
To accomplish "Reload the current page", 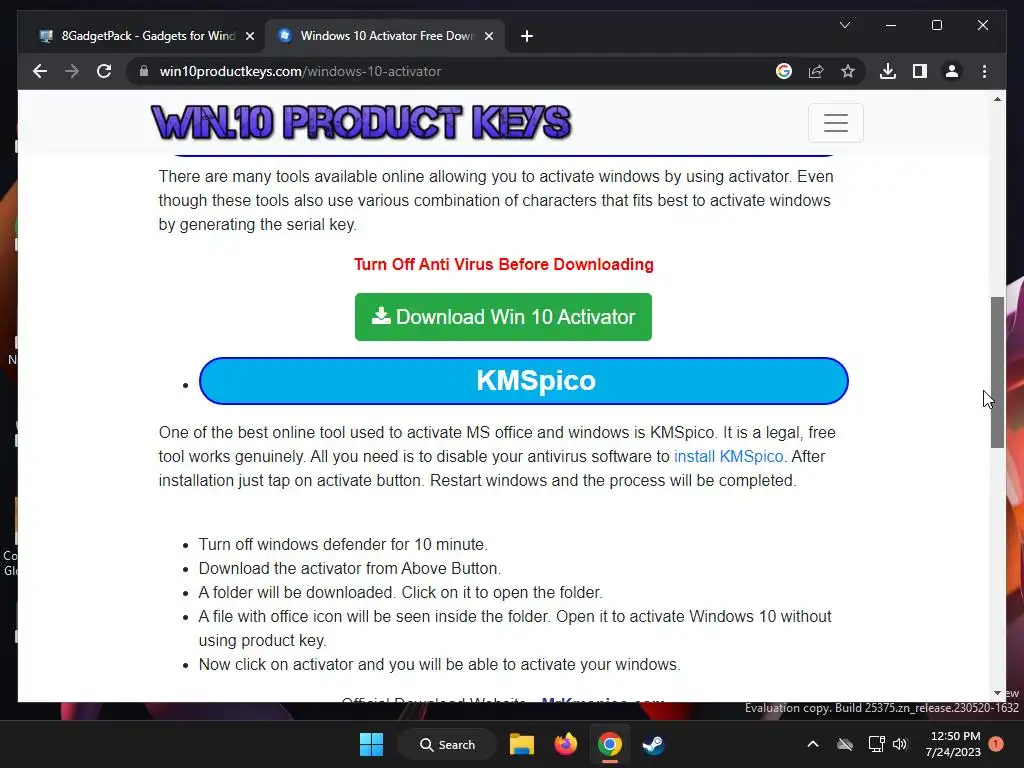I will point(104,71).
